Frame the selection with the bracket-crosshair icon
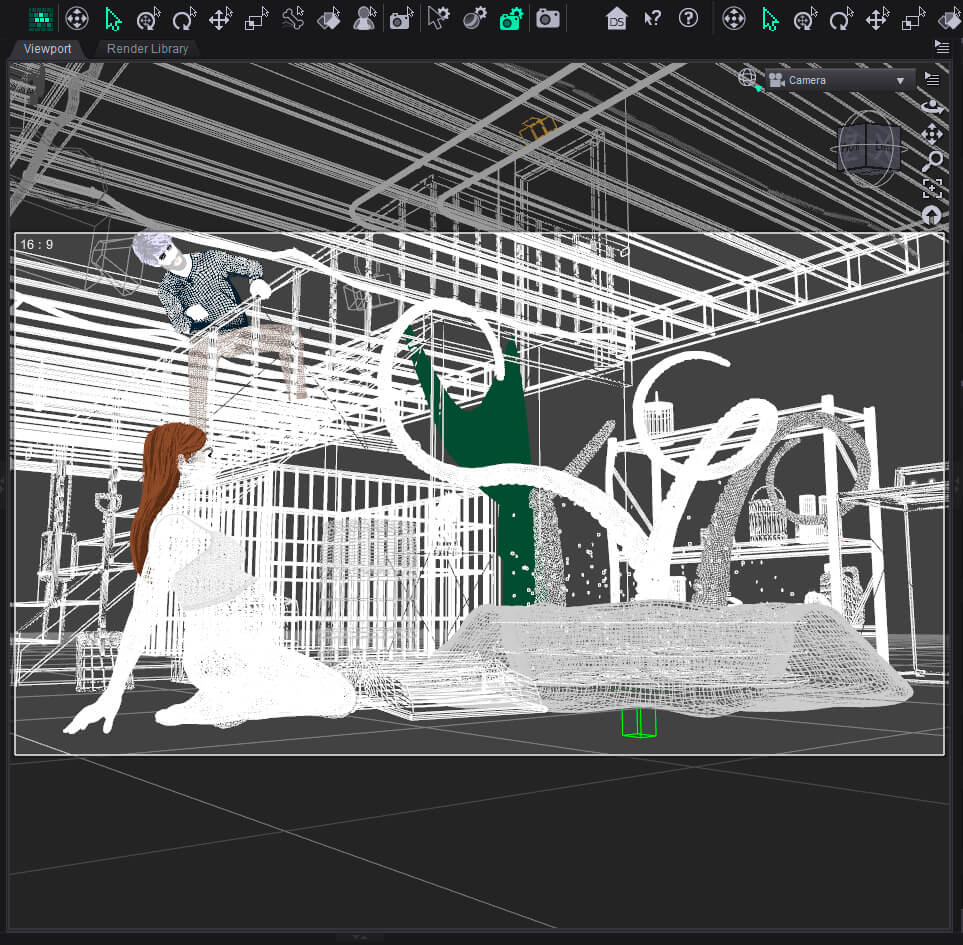The image size is (963, 945). 932,189
